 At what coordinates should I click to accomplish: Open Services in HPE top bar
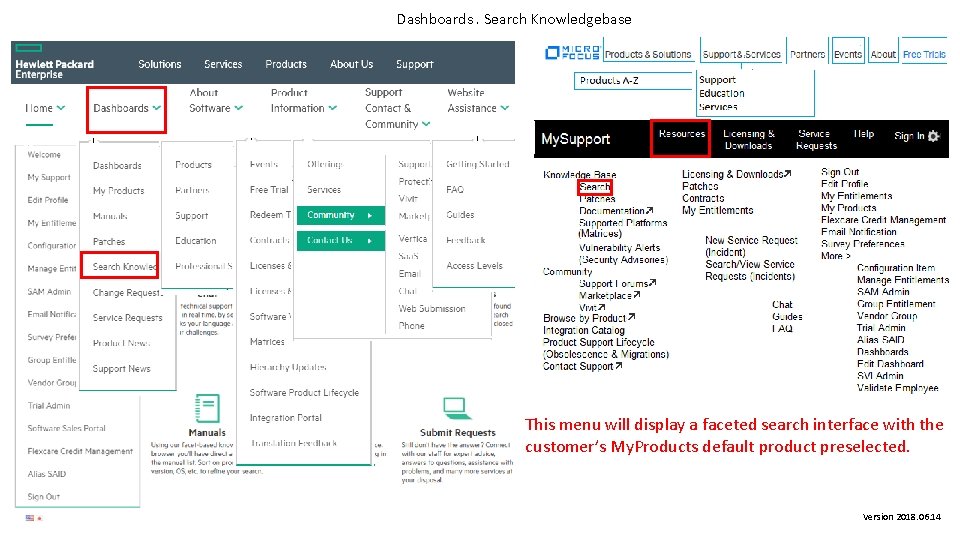click(223, 64)
